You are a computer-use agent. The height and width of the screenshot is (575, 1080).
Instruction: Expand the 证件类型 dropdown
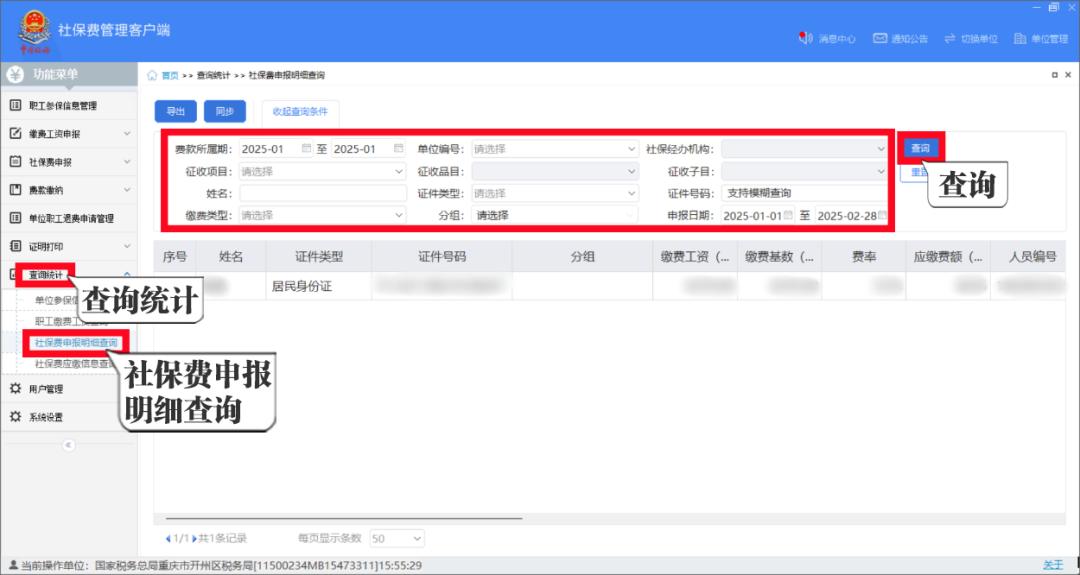(x=631, y=193)
